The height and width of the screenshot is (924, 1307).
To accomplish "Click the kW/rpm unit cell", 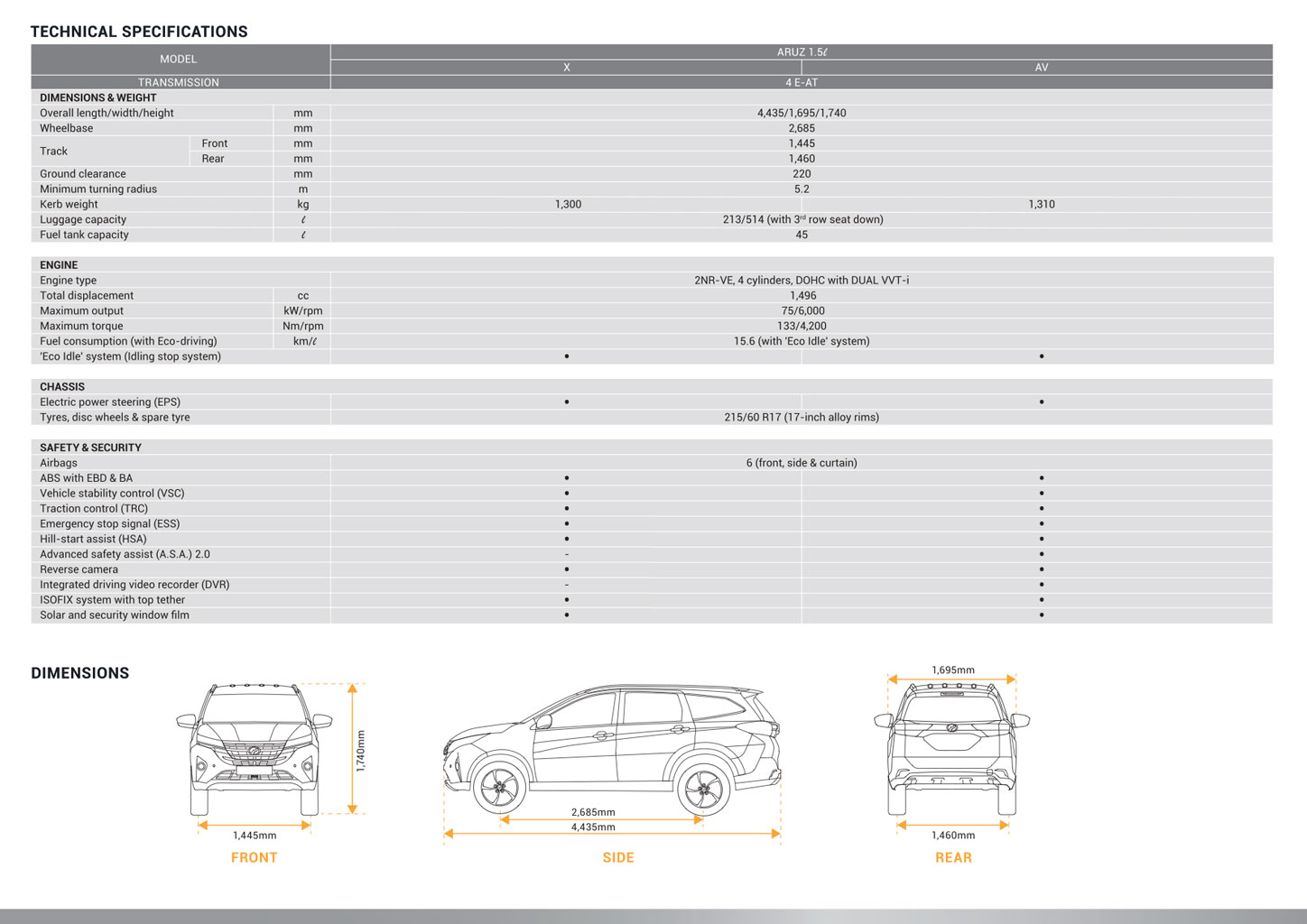I will pos(303,311).
